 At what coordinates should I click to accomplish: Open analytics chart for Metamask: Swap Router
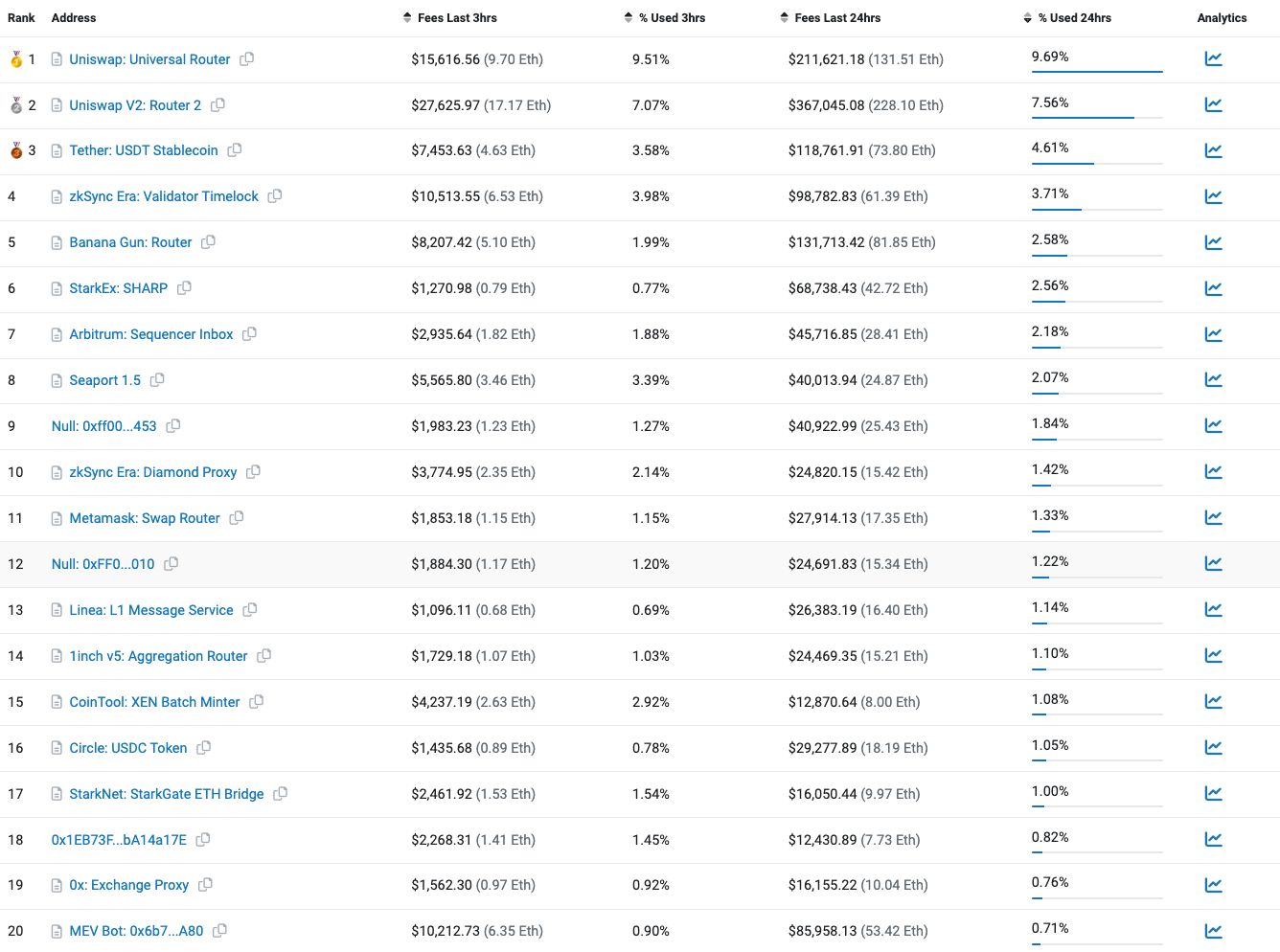1213,517
